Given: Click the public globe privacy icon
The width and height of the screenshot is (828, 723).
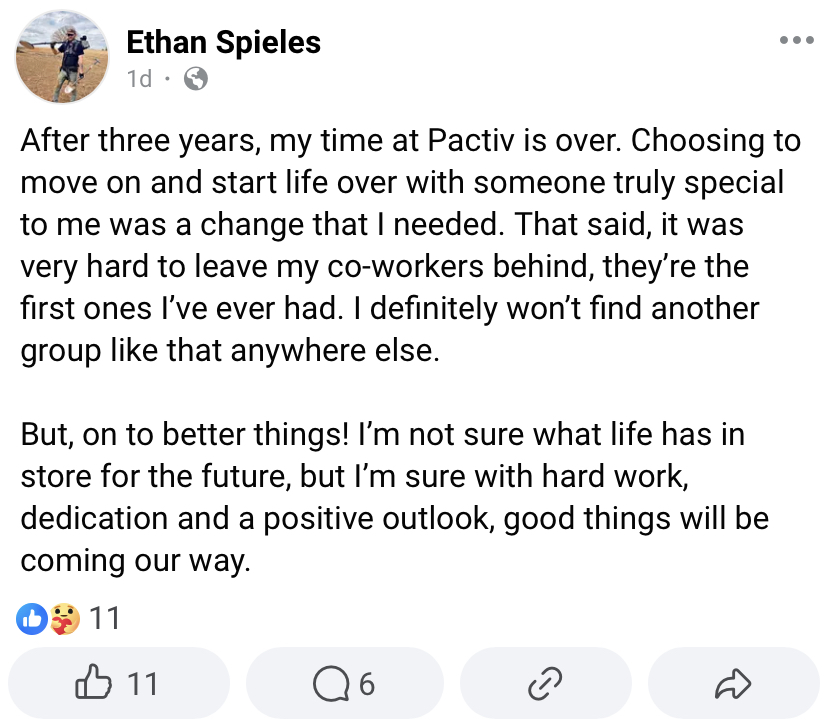Looking at the screenshot, I should coord(195,79).
